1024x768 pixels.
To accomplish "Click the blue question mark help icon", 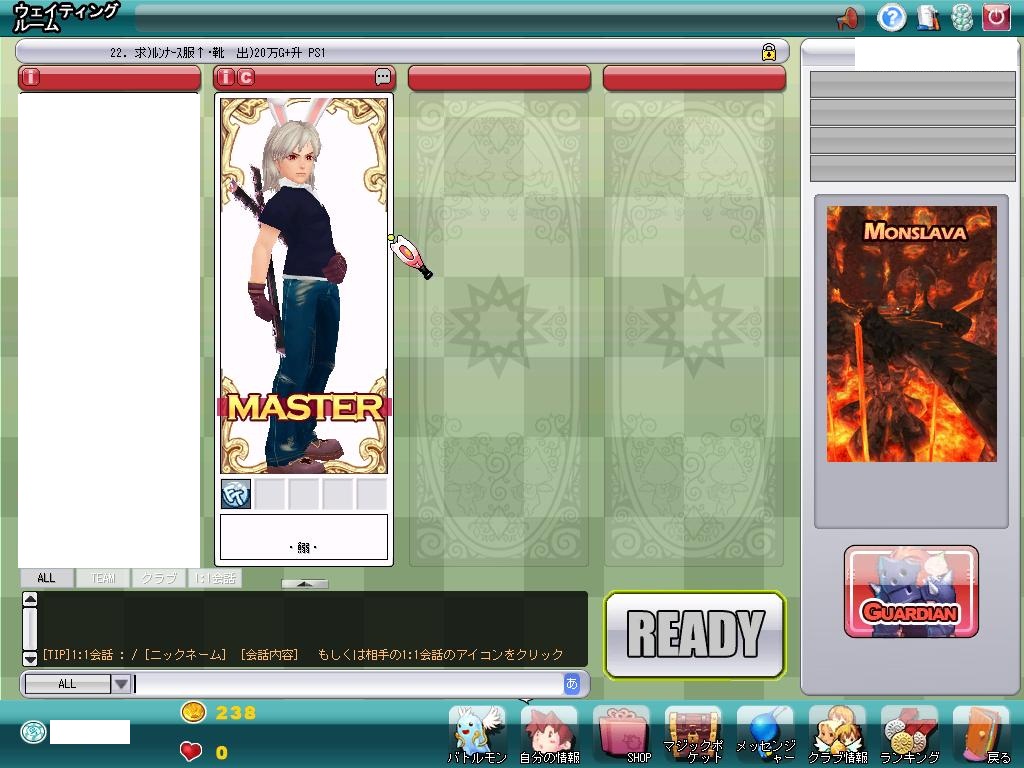I will pyautogui.click(x=891, y=17).
